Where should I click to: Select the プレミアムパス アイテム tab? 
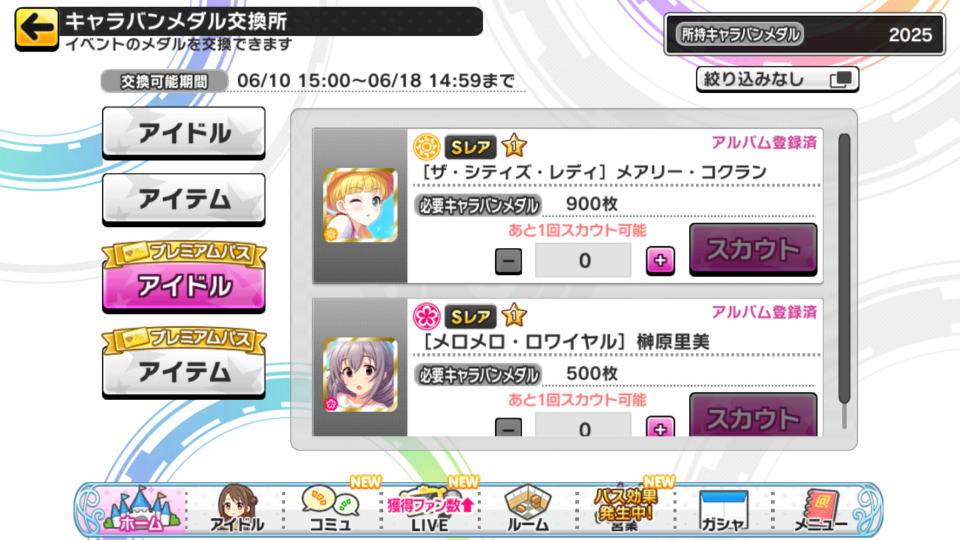pos(184,363)
